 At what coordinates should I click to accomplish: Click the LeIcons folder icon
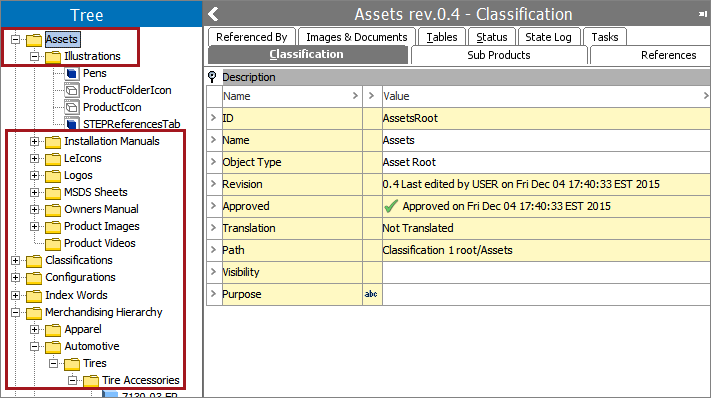coord(53,159)
